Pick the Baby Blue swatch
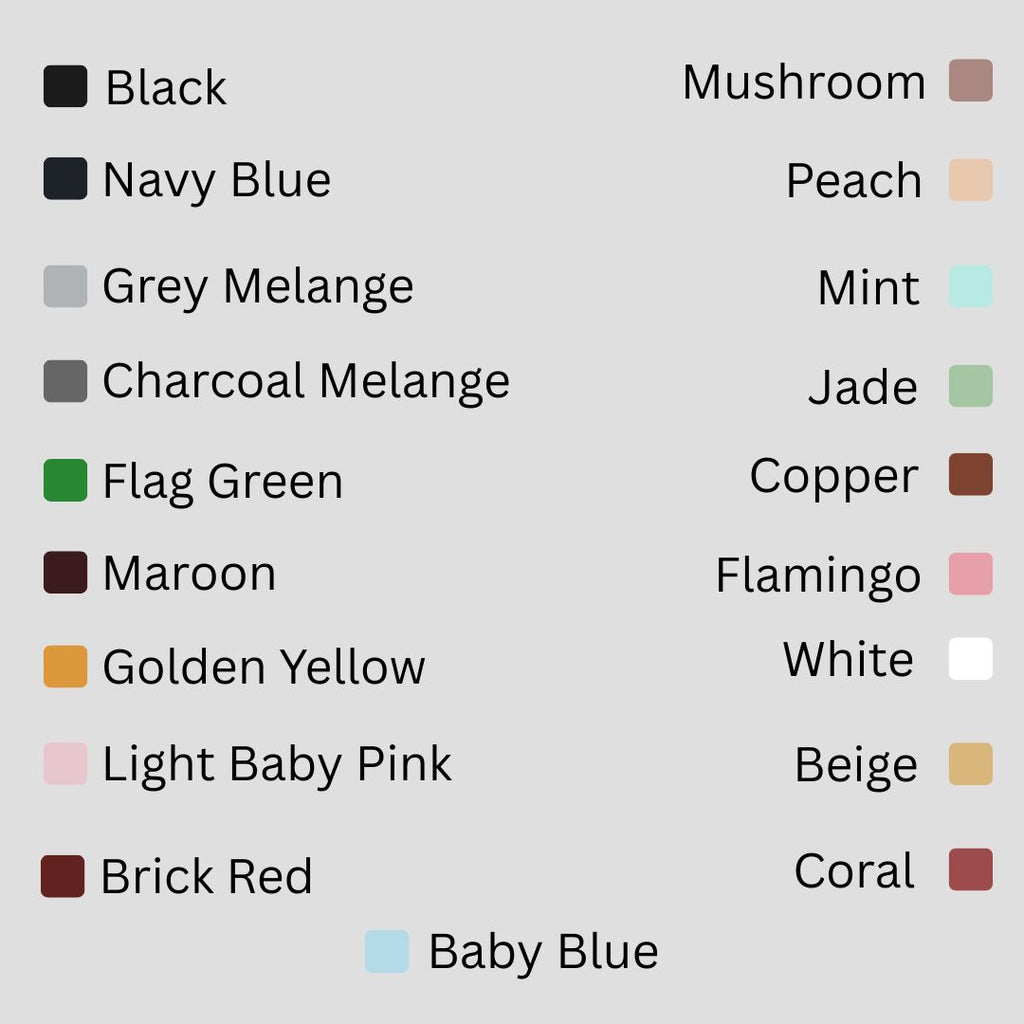The height and width of the screenshot is (1024, 1024). click(x=387, y=951)
